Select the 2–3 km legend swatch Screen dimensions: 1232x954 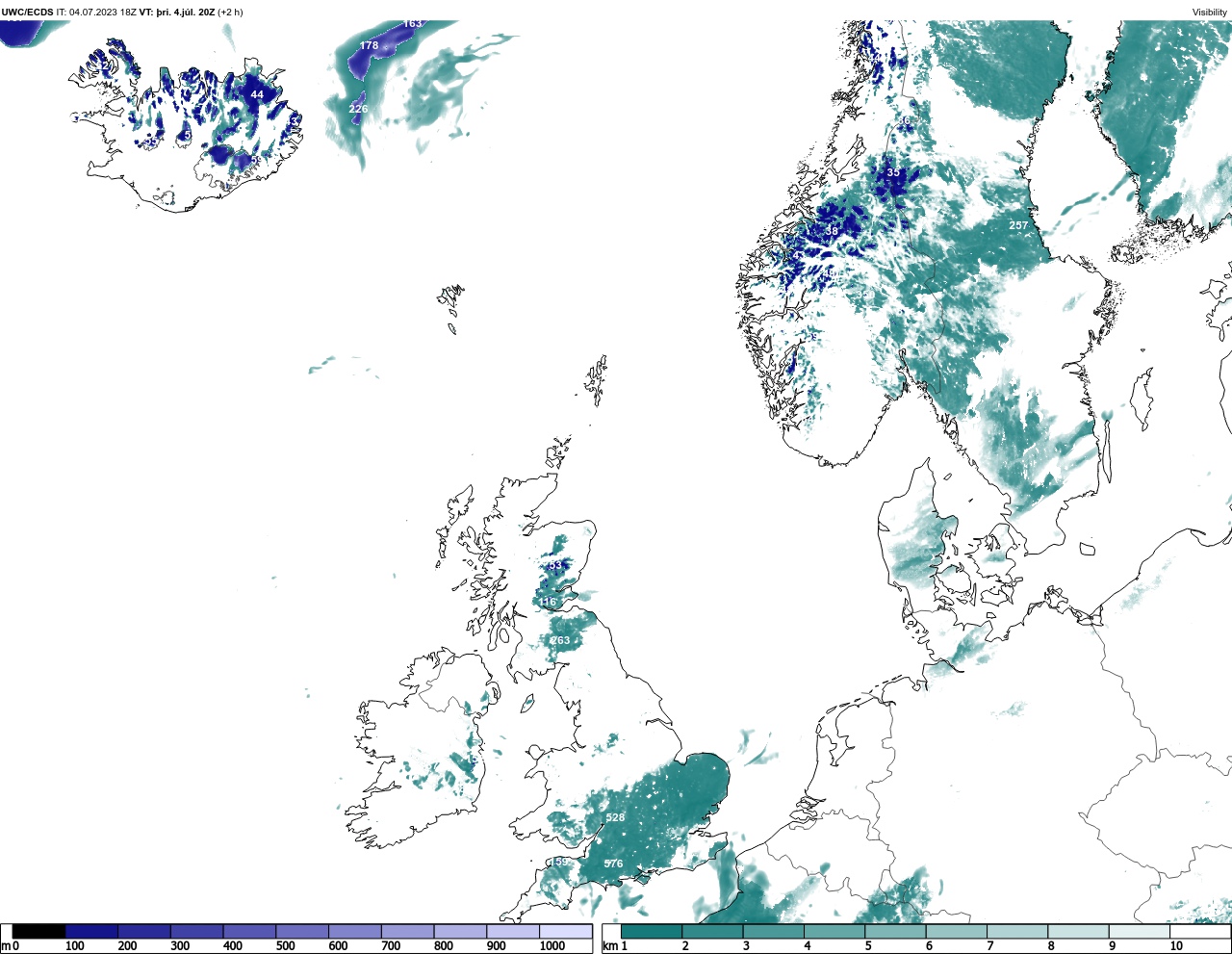[x=712, y=932]
